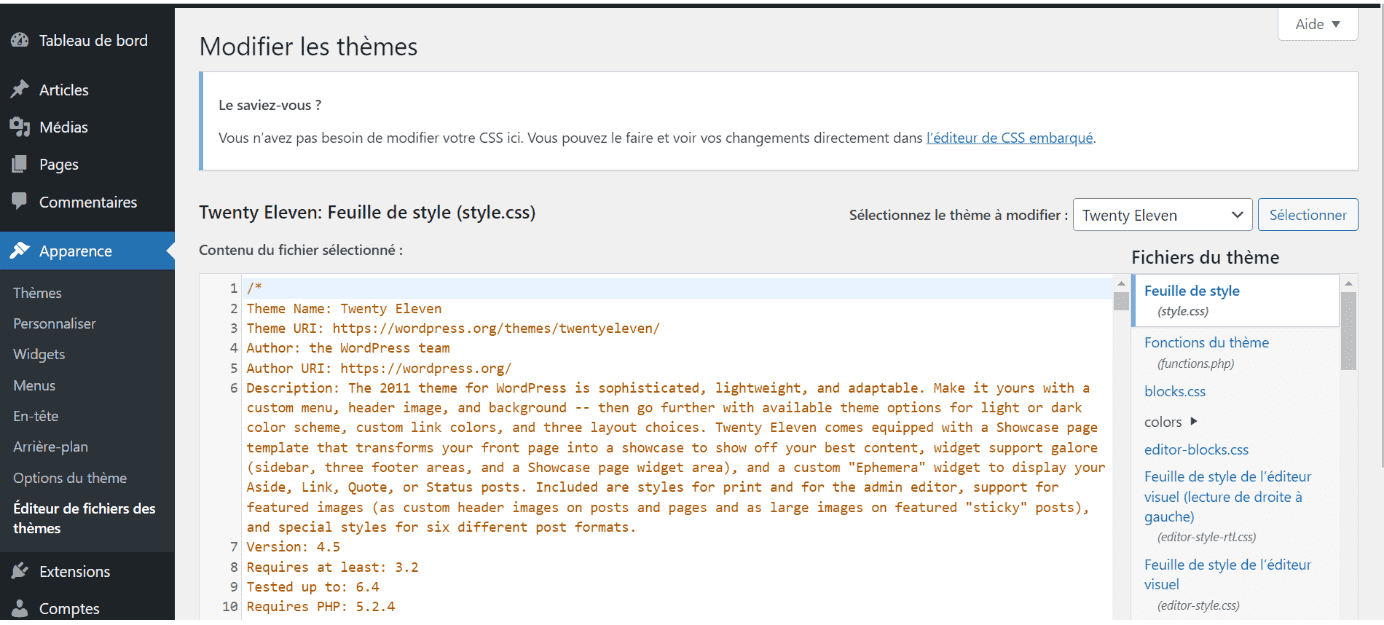This screenshot has width=1384, height=625.
Task: Click 'Author: the WordPress team' line
Action: click(x=348, y=348)
